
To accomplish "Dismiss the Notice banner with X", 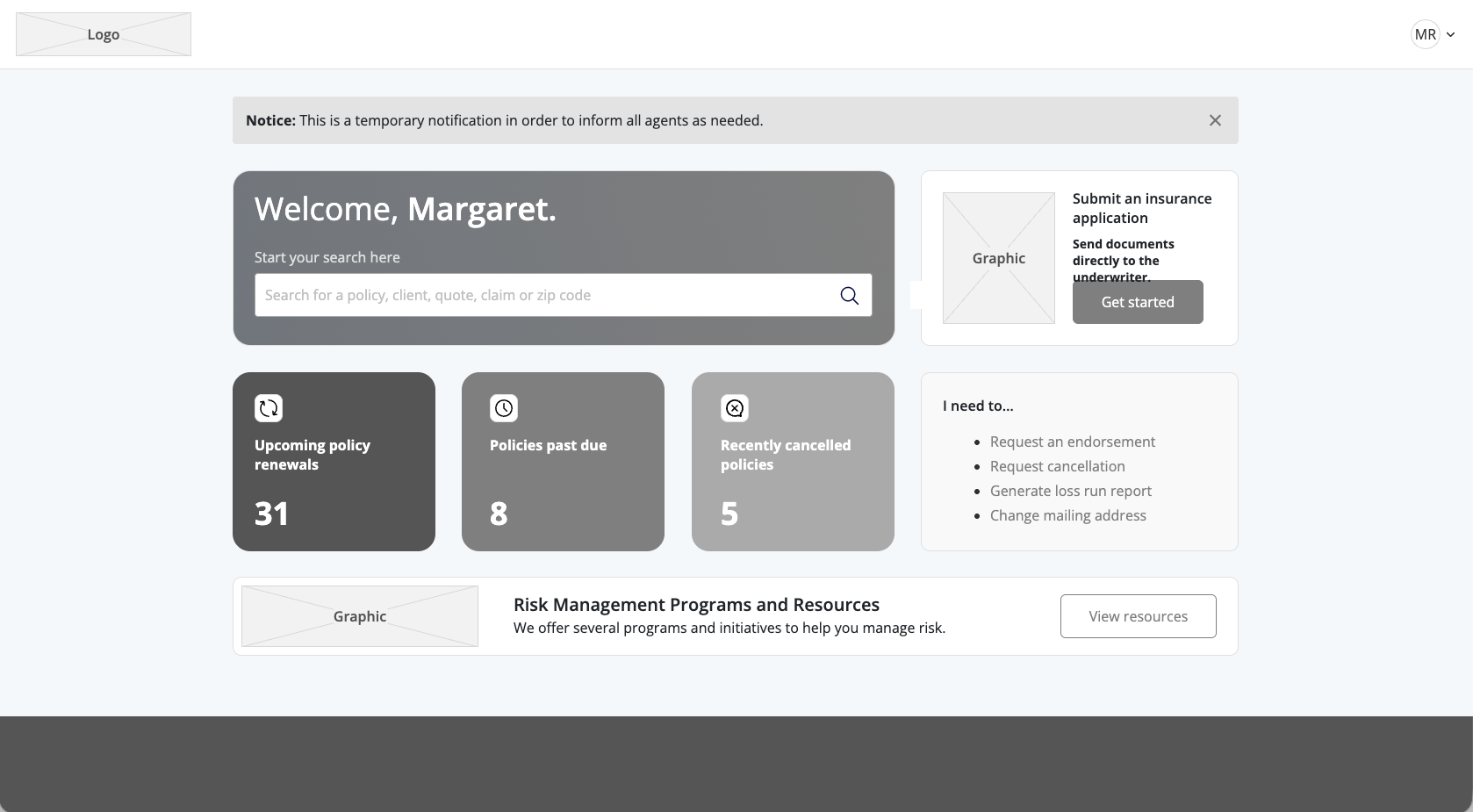I will [x=1215, y=120].
